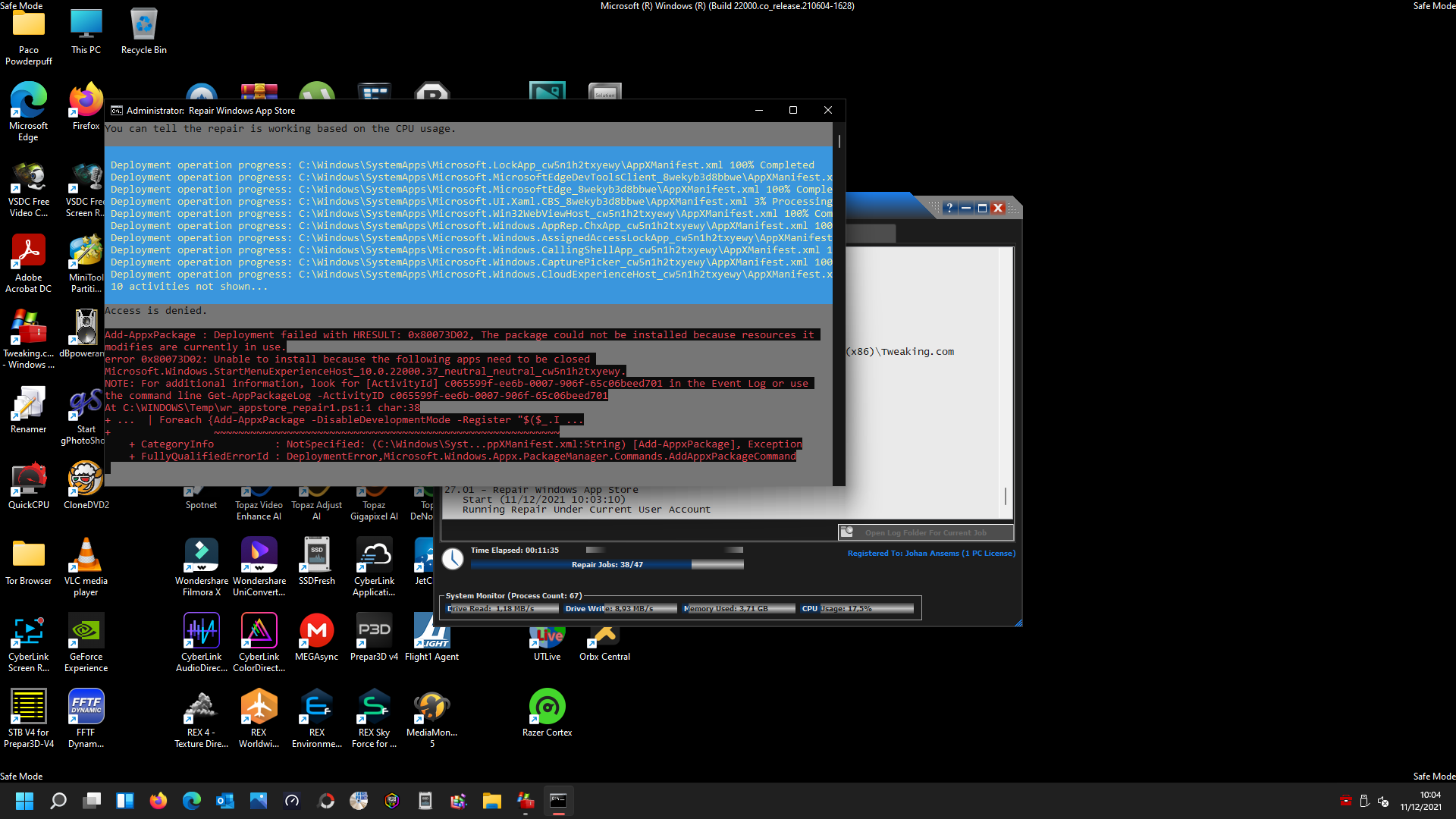
Task: Open File Explorer from the taskbar
Action: [491, 801]
